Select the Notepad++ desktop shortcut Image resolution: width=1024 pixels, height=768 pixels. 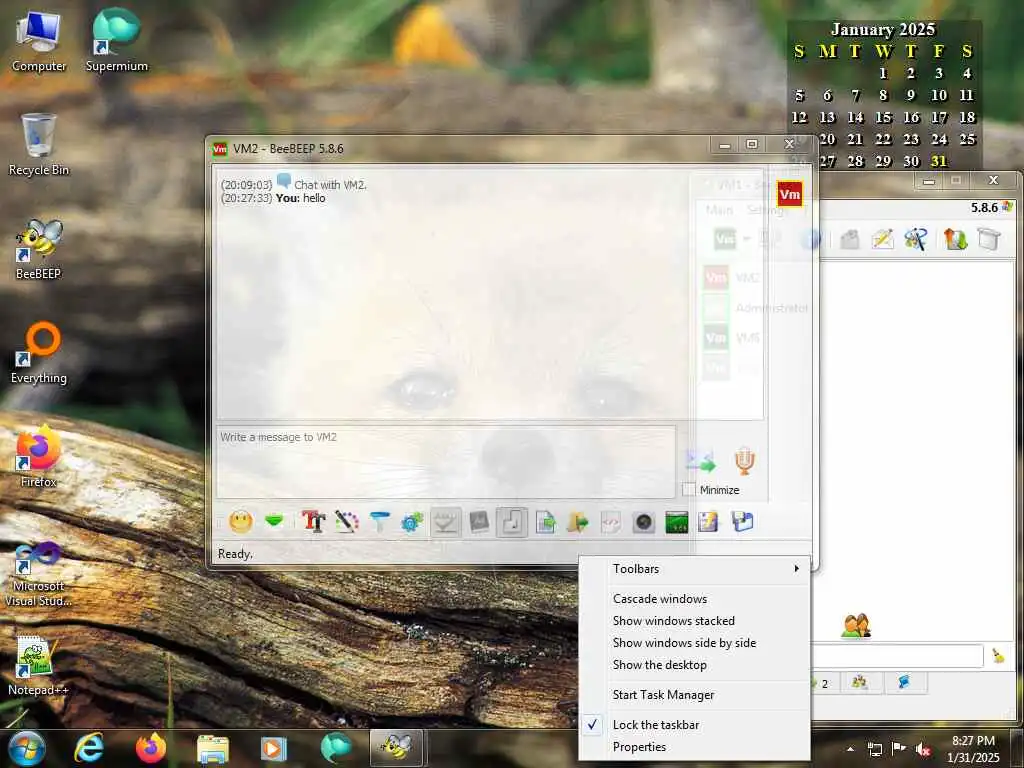click(38, 665)
